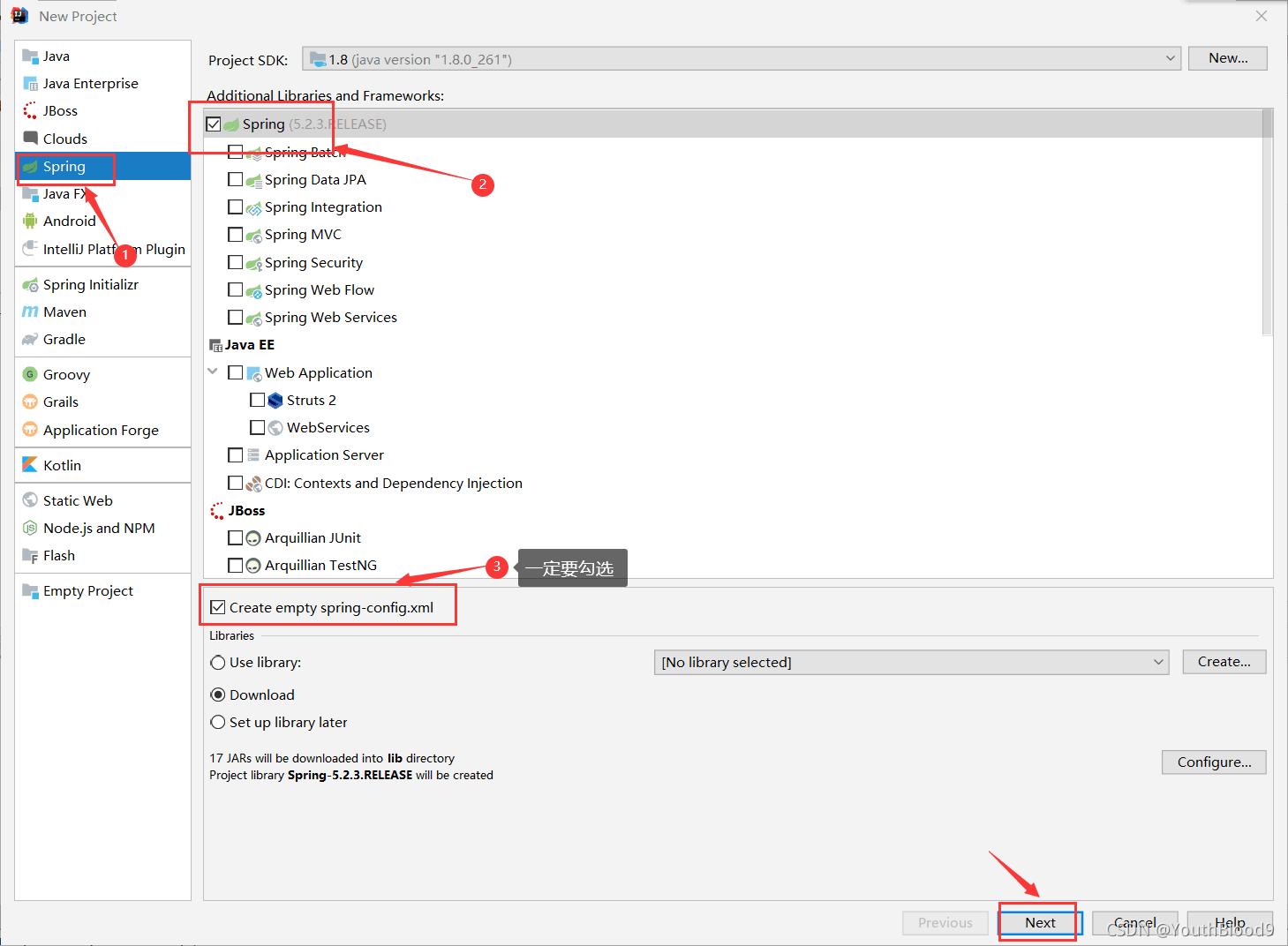Select the Maven project type
Screen dimensions: 1288x946
[102, 312]
